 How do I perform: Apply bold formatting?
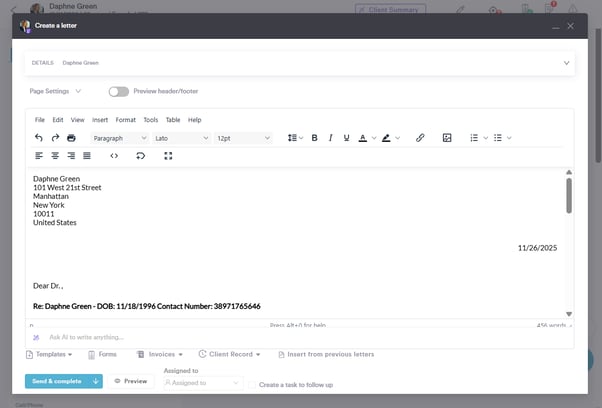[x=314, y=138]
